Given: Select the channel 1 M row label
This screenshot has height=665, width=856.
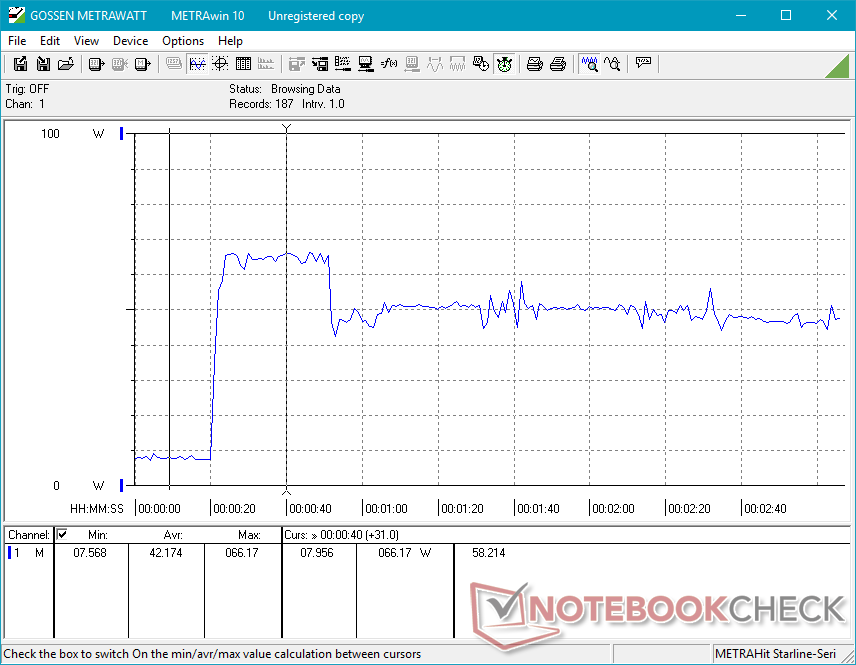Looking at the screenshot, I should (x=27, y=552).
